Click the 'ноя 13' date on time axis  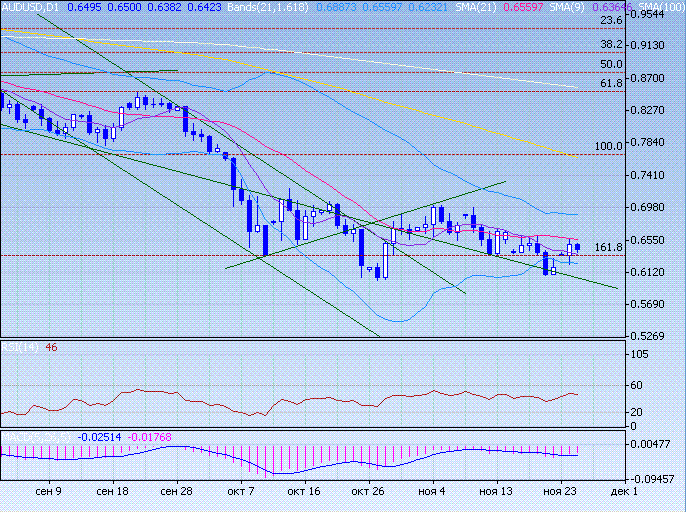497,492
